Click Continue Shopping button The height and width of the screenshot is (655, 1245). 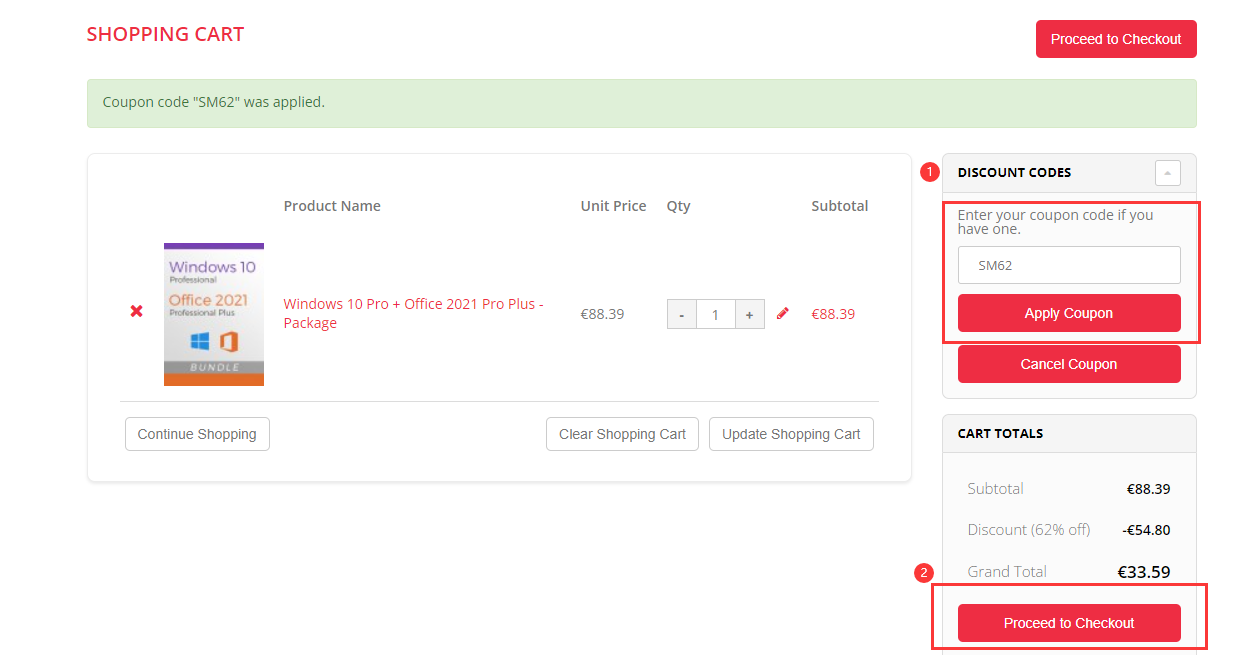tap(197, 434)
